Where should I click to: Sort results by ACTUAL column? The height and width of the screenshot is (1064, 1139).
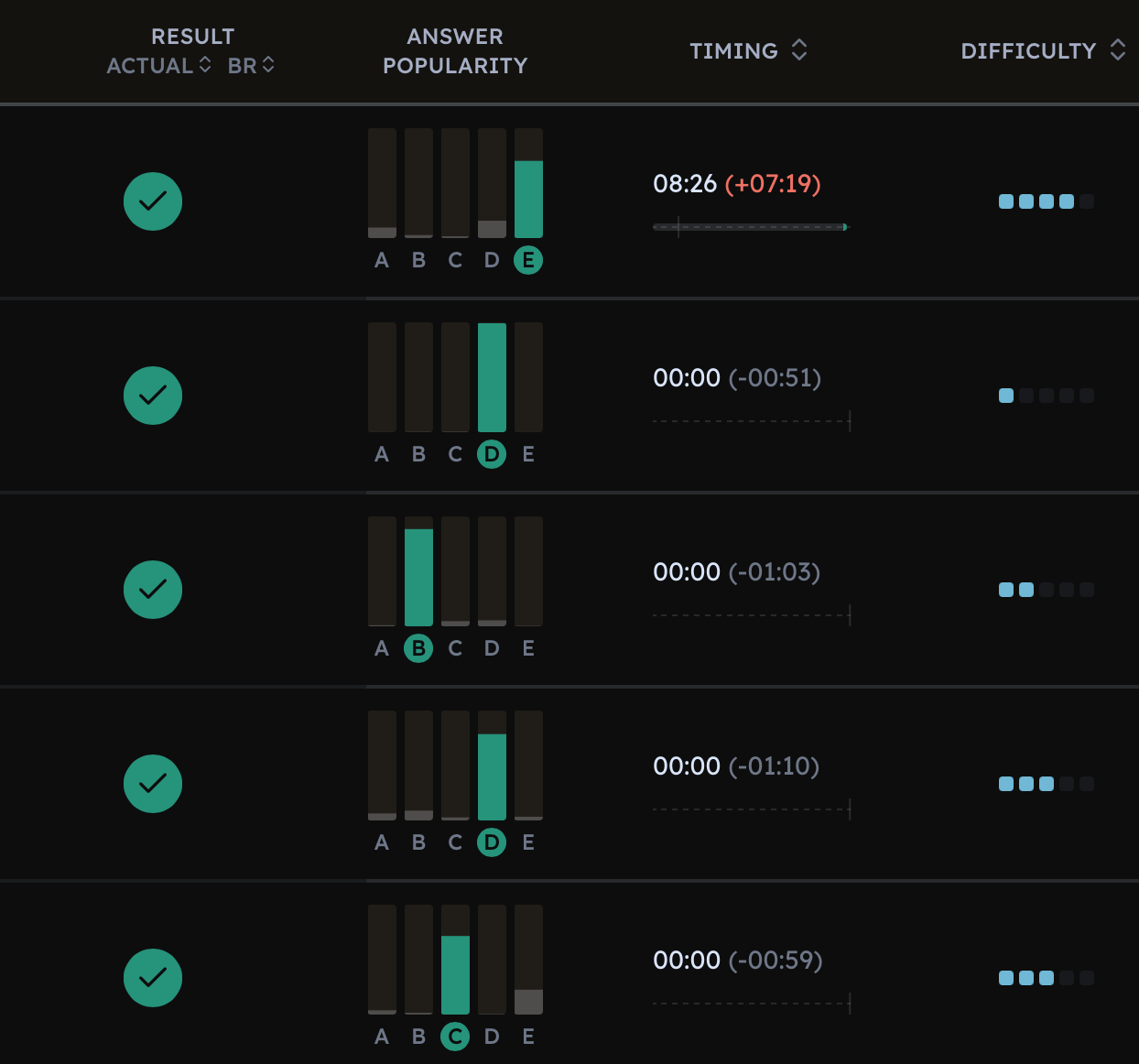point(158,66)
